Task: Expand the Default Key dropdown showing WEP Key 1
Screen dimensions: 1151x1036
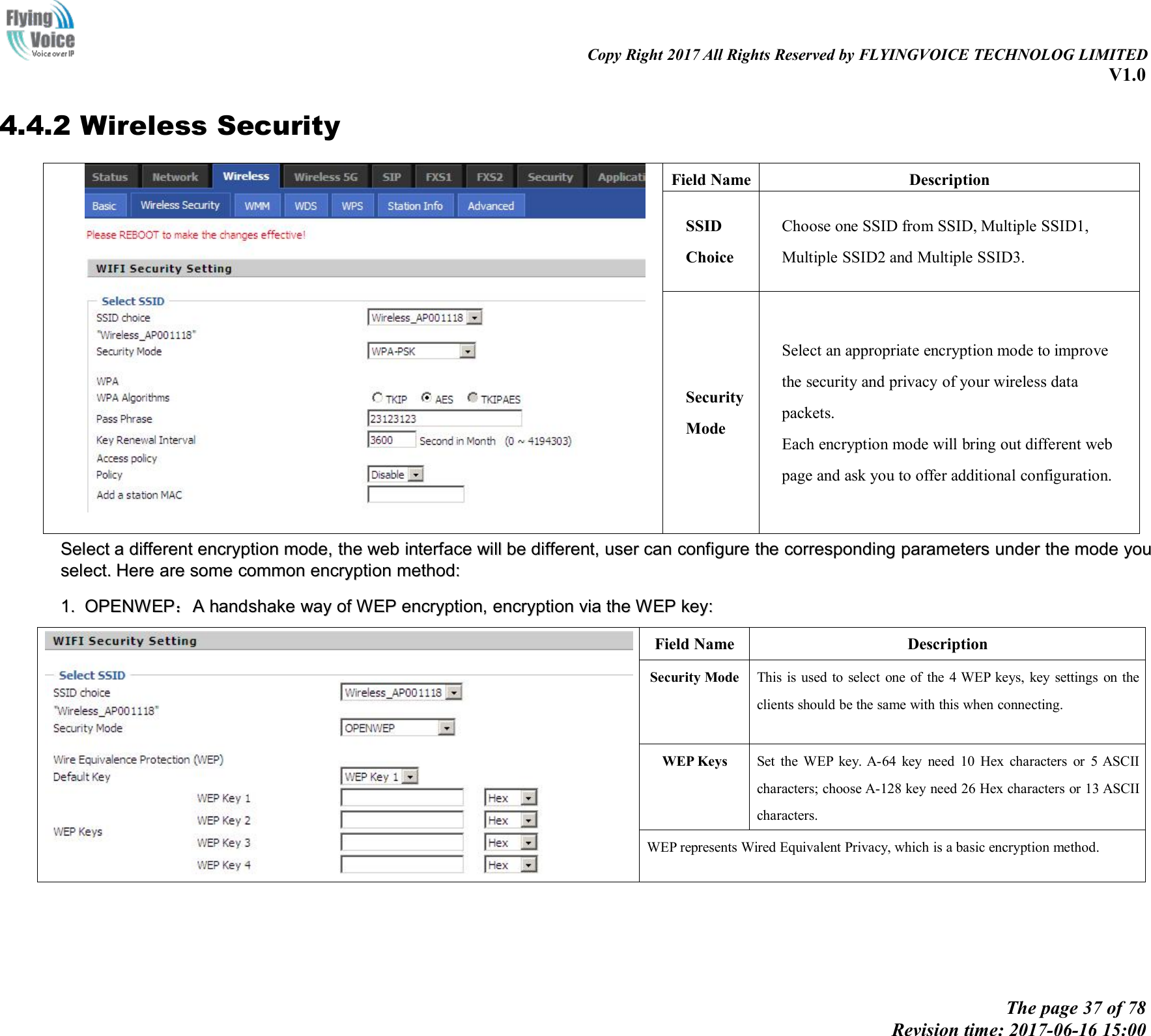Action: [x=410, y=776]
